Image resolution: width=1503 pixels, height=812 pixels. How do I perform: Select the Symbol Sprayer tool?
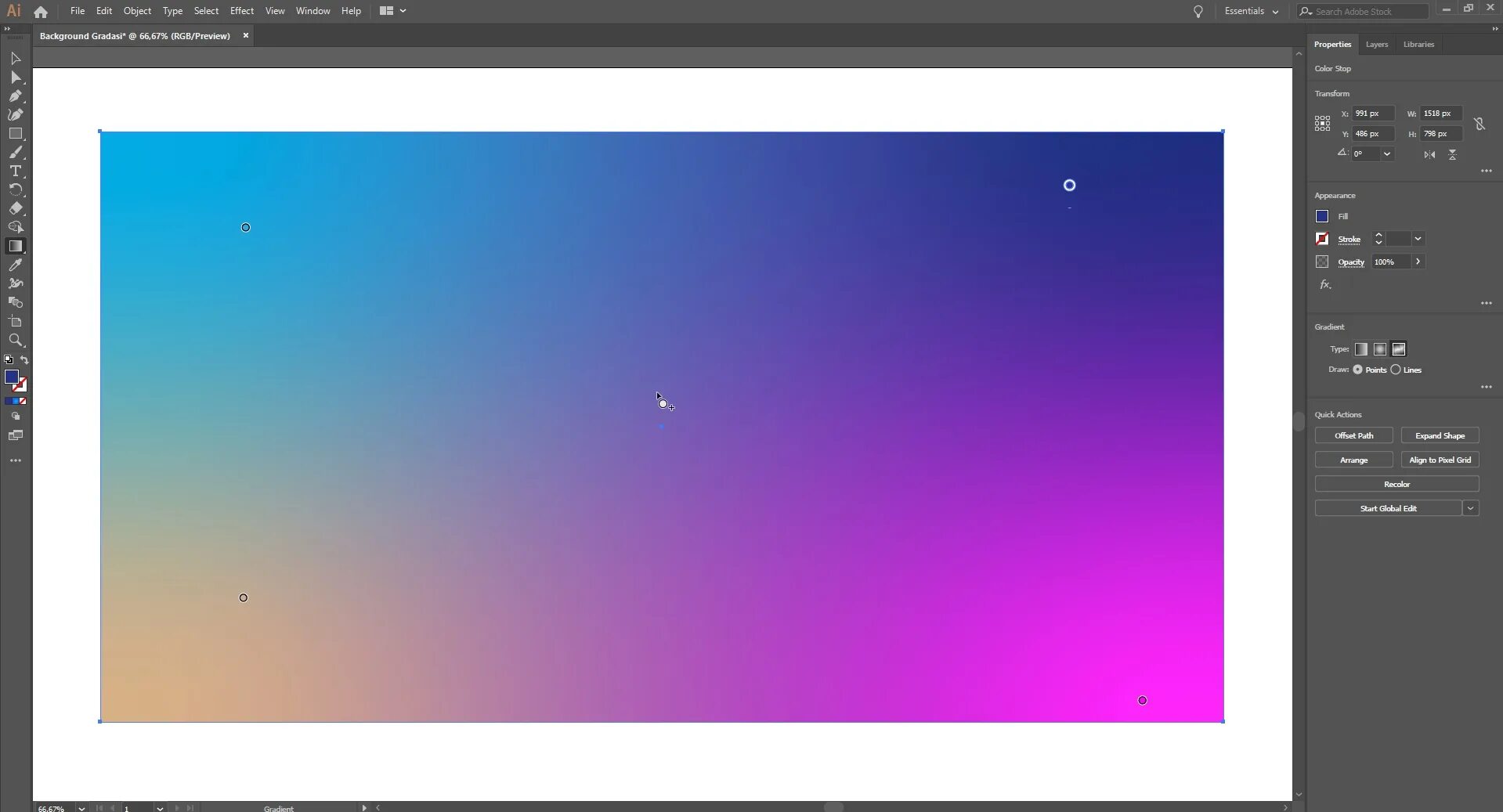coord(16,284)
